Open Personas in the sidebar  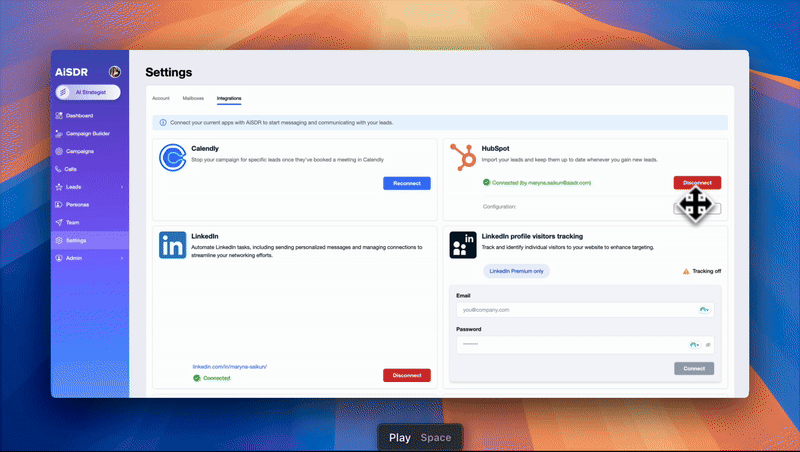coord(77,204)
